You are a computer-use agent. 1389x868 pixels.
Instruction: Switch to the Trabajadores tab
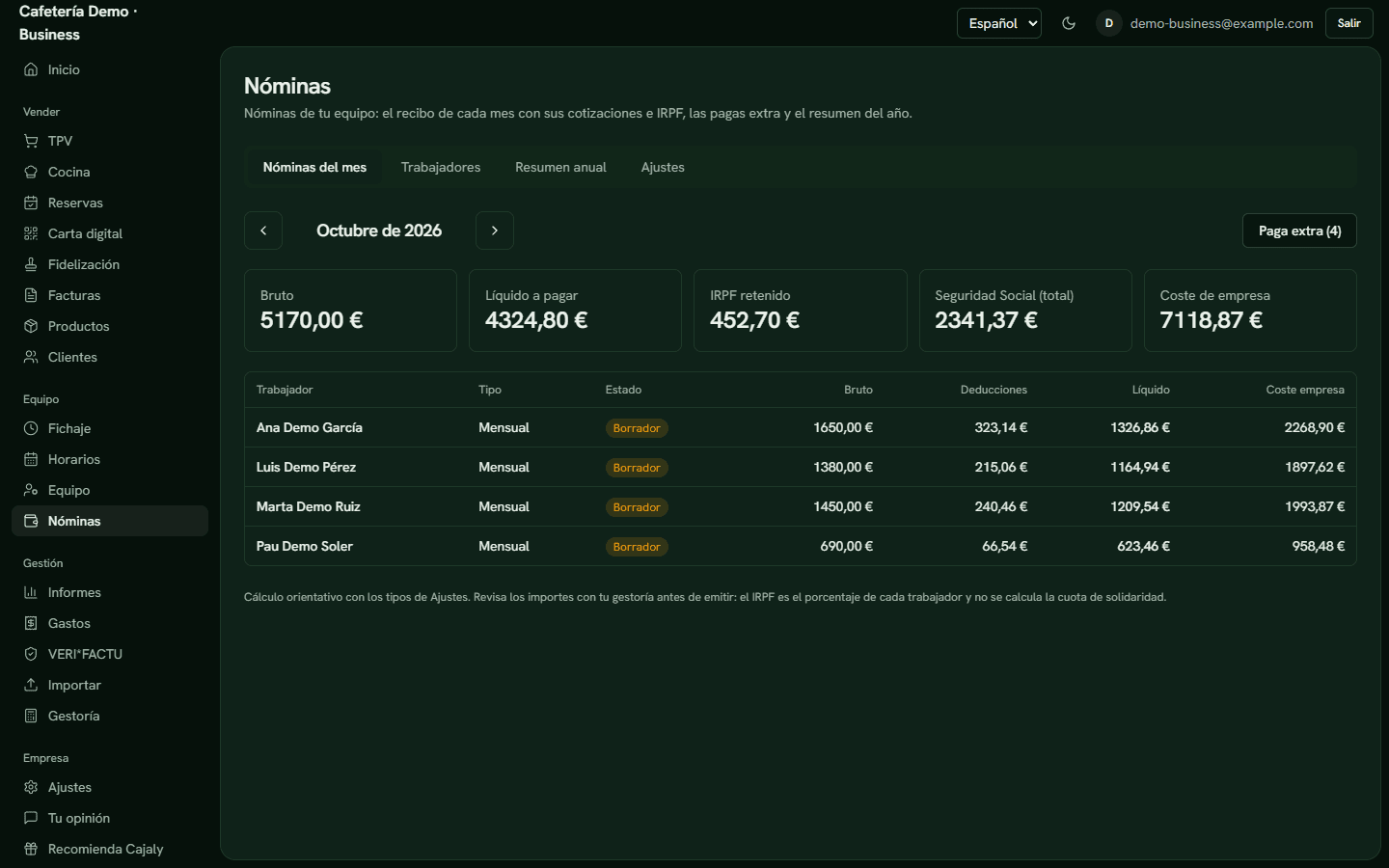pos(441,167)
